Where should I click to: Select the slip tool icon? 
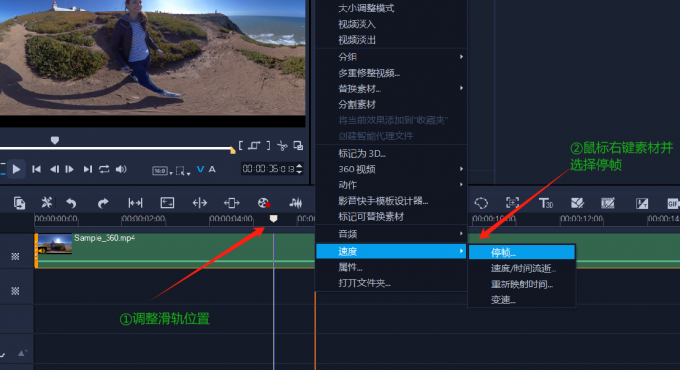[135, 203]
